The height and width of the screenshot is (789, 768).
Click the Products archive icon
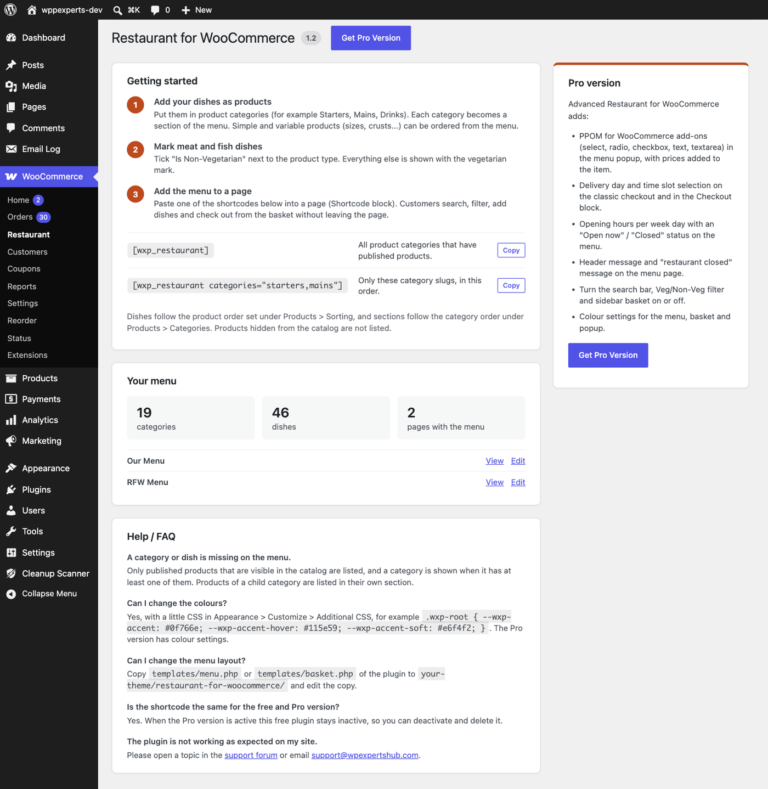coord(11,378)
